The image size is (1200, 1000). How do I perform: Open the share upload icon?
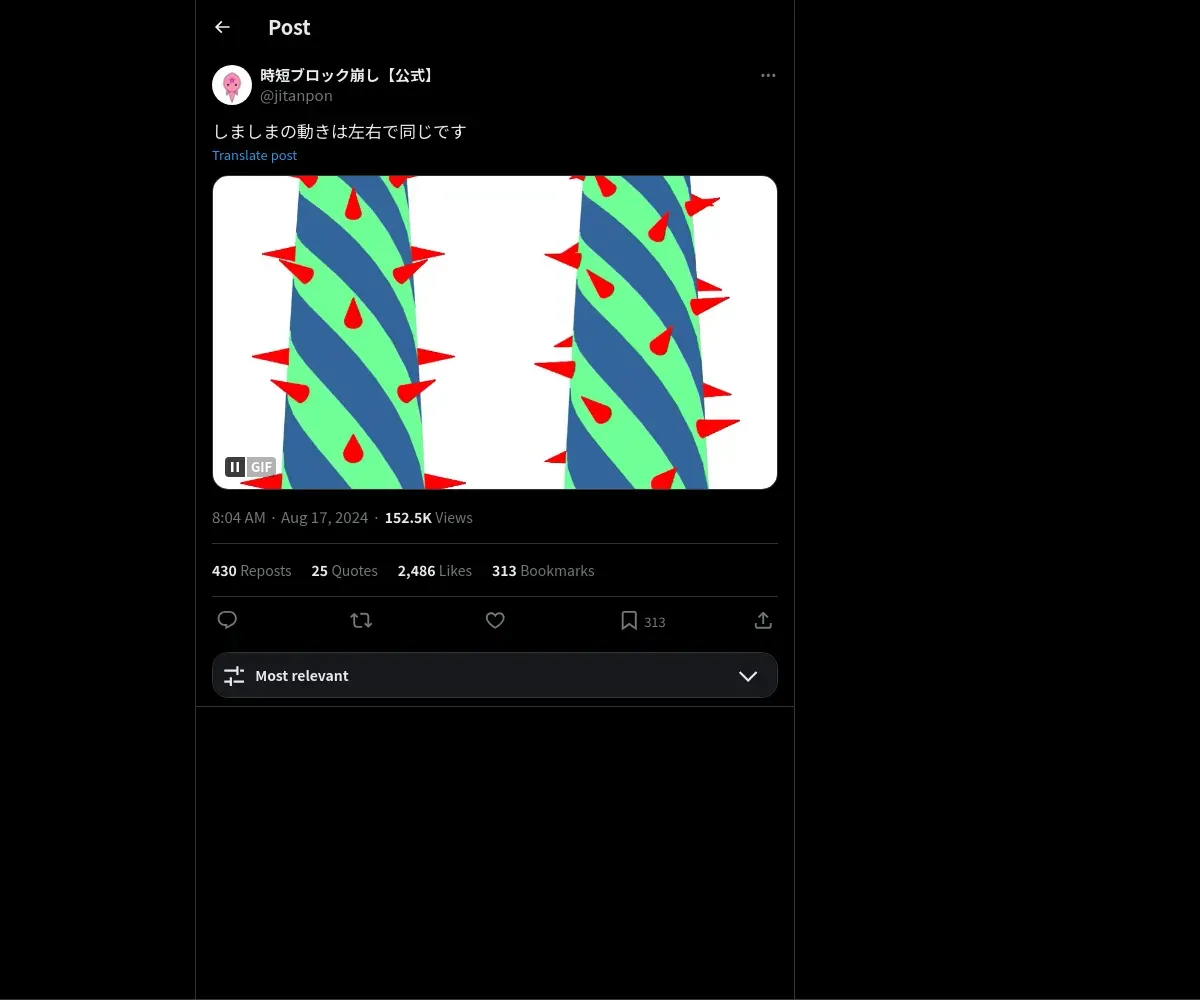(x=763, y=621)
